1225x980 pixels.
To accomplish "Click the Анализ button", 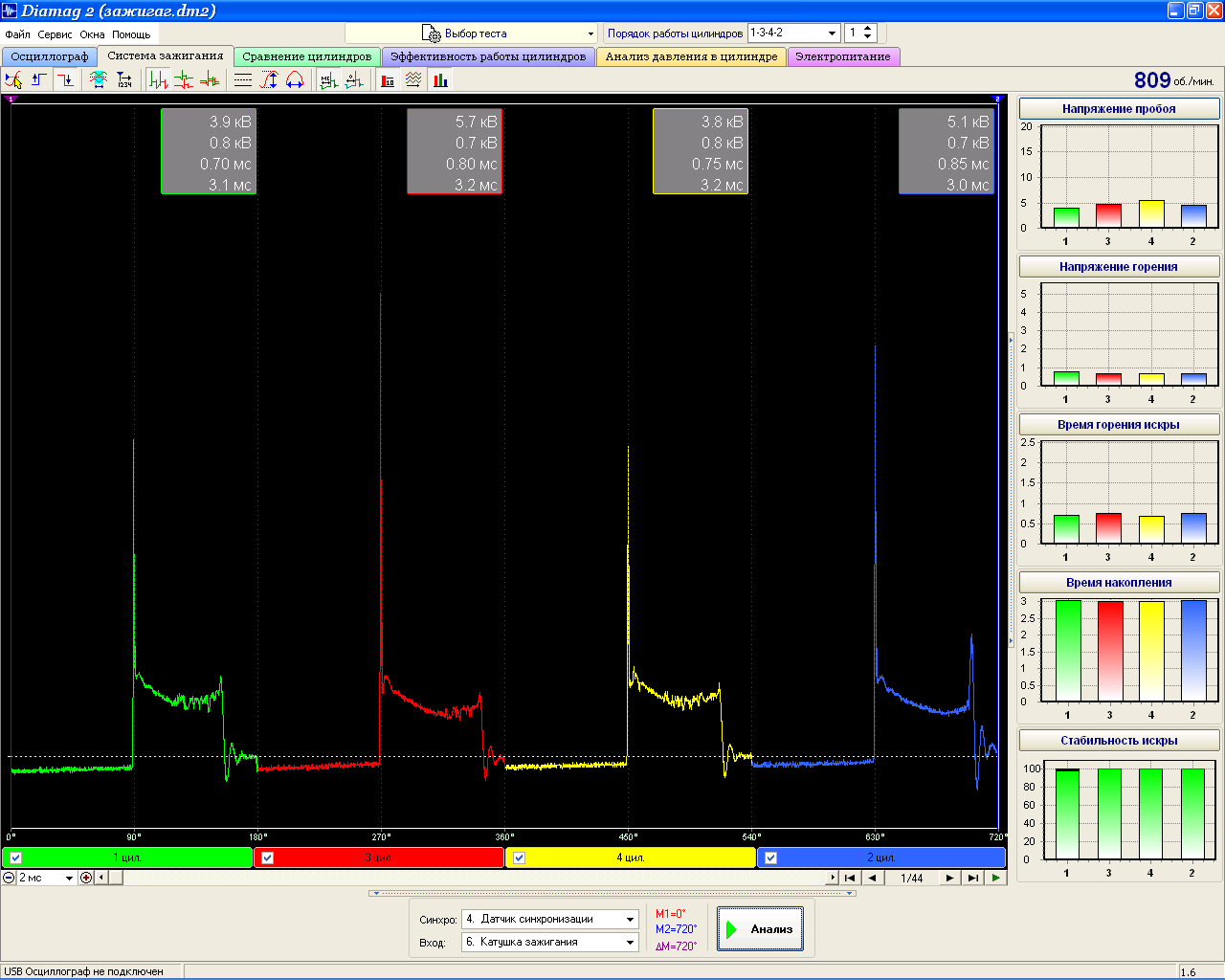I will click(760, 929).
